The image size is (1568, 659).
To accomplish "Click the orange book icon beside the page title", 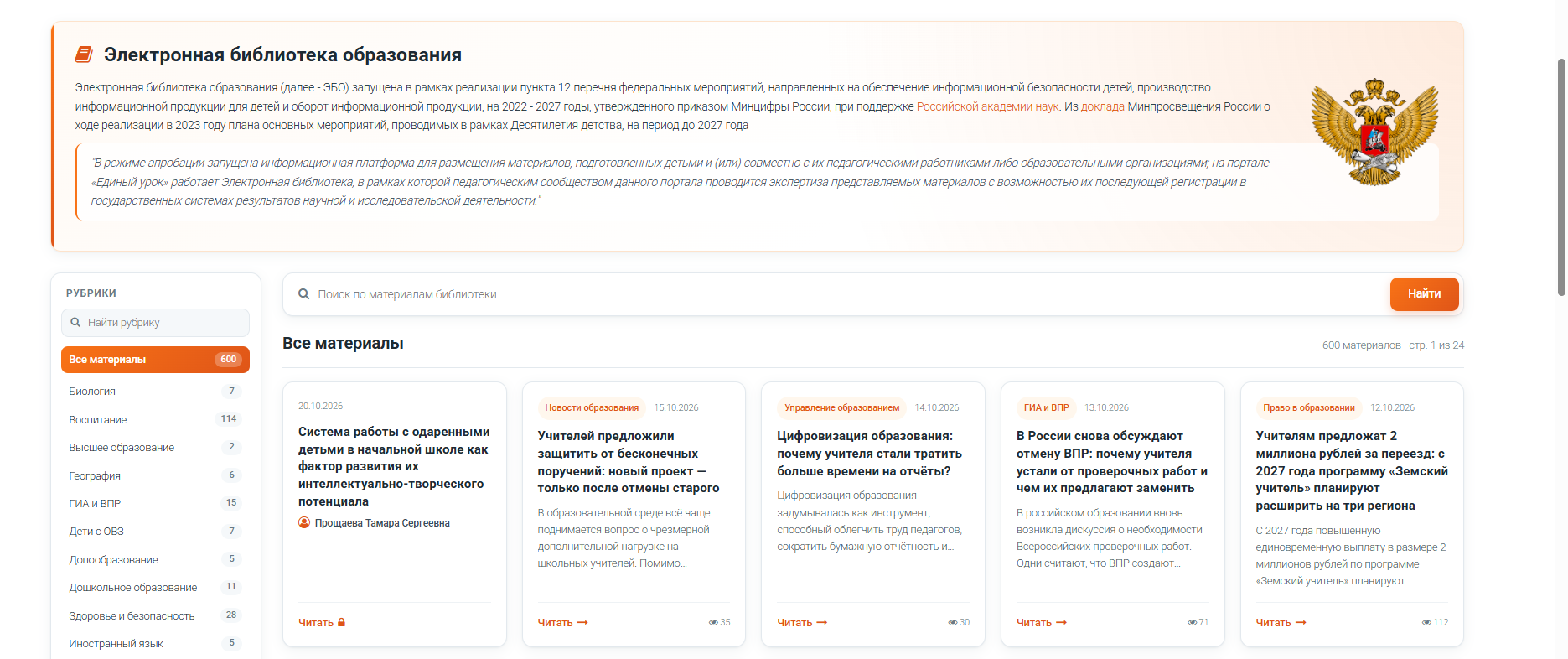I will coord(84,54).
